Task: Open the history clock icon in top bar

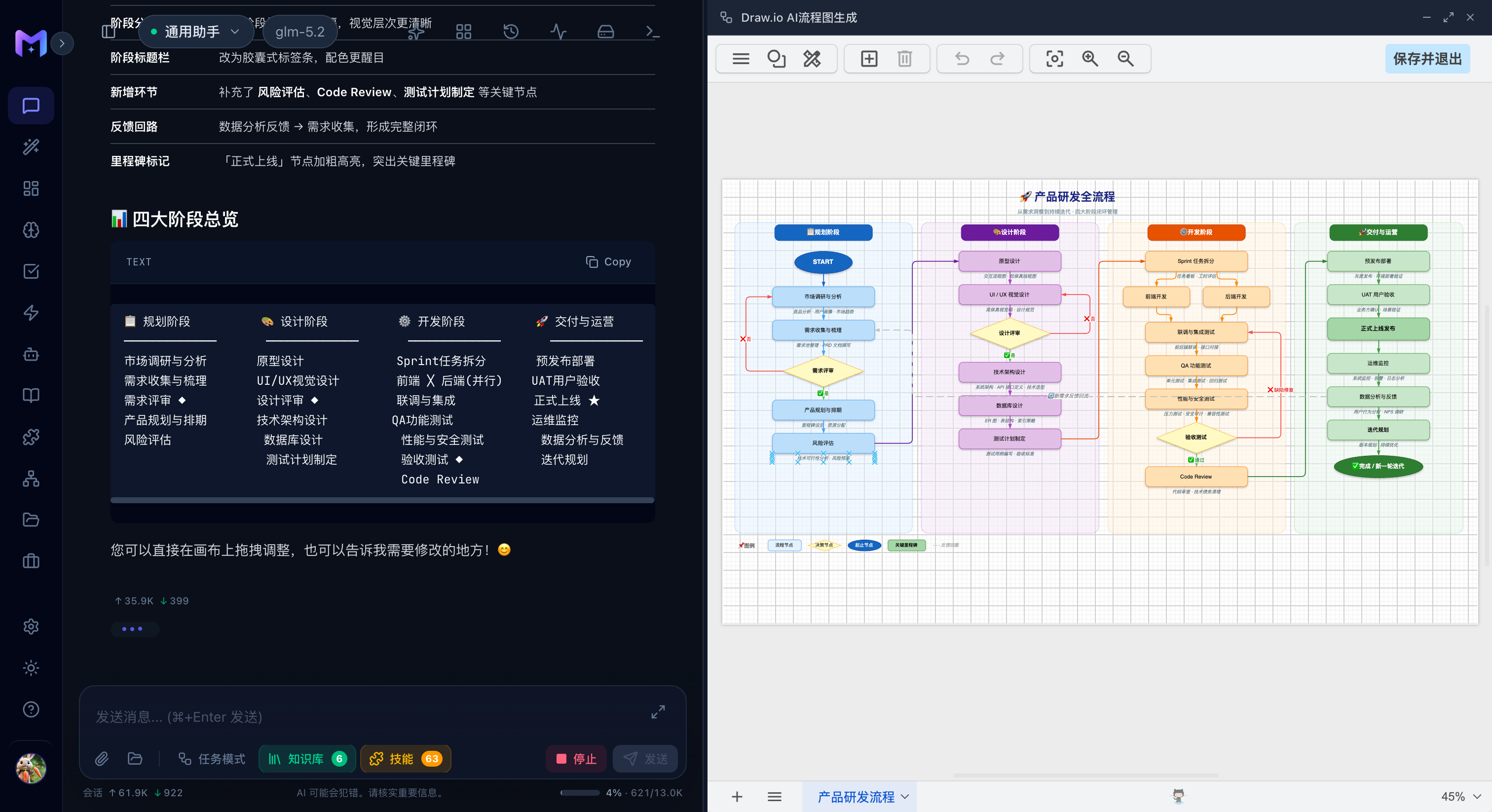Action: pyautogui.click(x=511, y=31)
